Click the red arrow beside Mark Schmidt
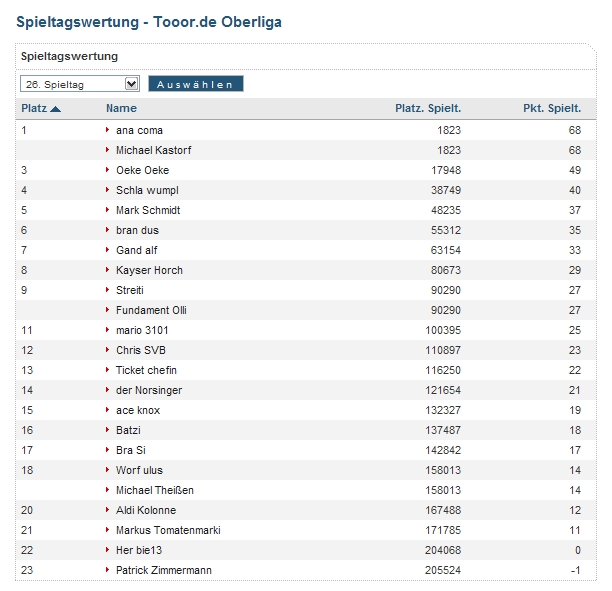612x591 pixels. [x=108, y=210]
